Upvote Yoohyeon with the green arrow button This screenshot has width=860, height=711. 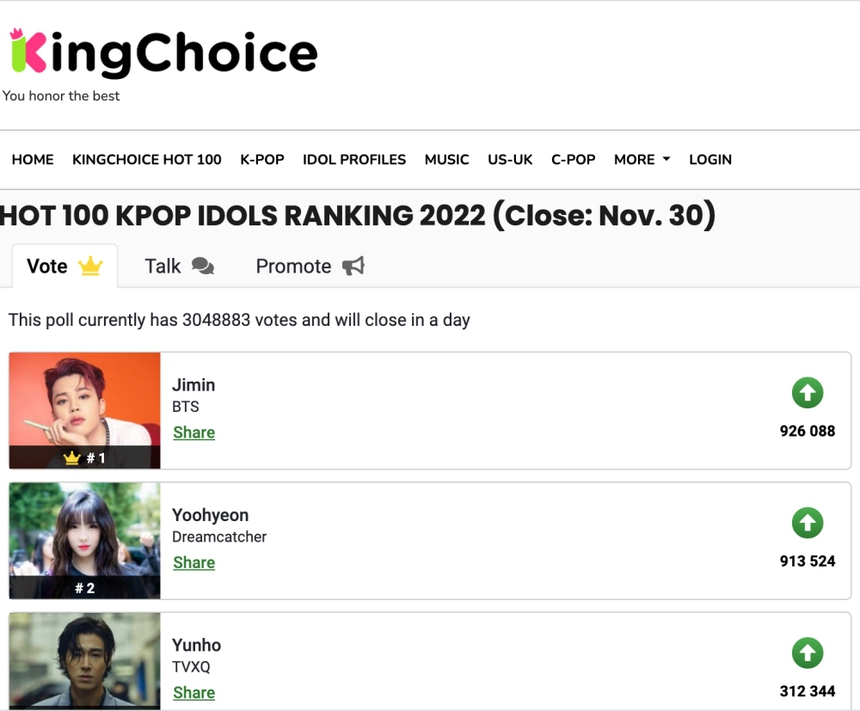coord(807,523)
